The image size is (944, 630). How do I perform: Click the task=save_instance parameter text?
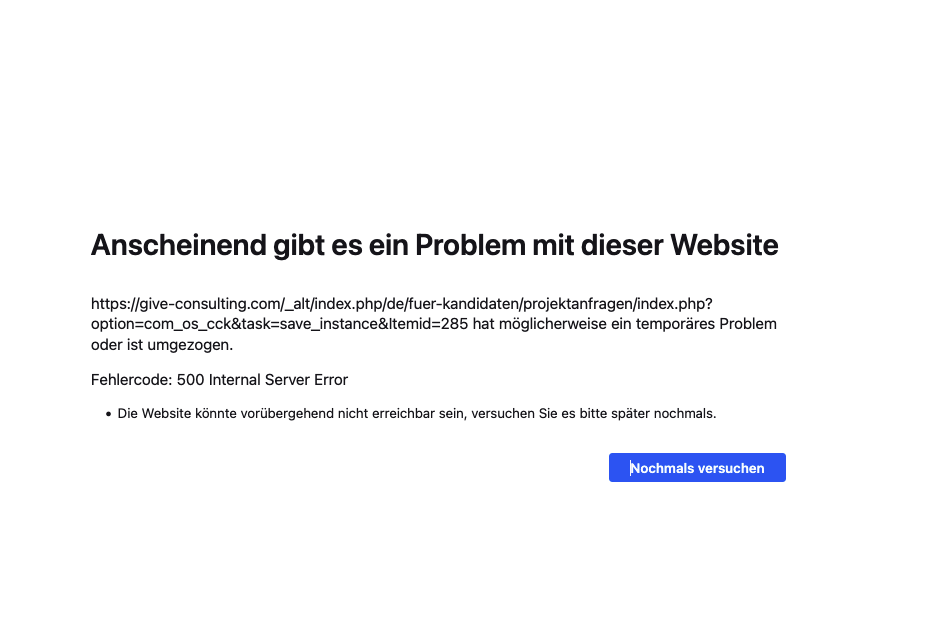coord(309,324)
